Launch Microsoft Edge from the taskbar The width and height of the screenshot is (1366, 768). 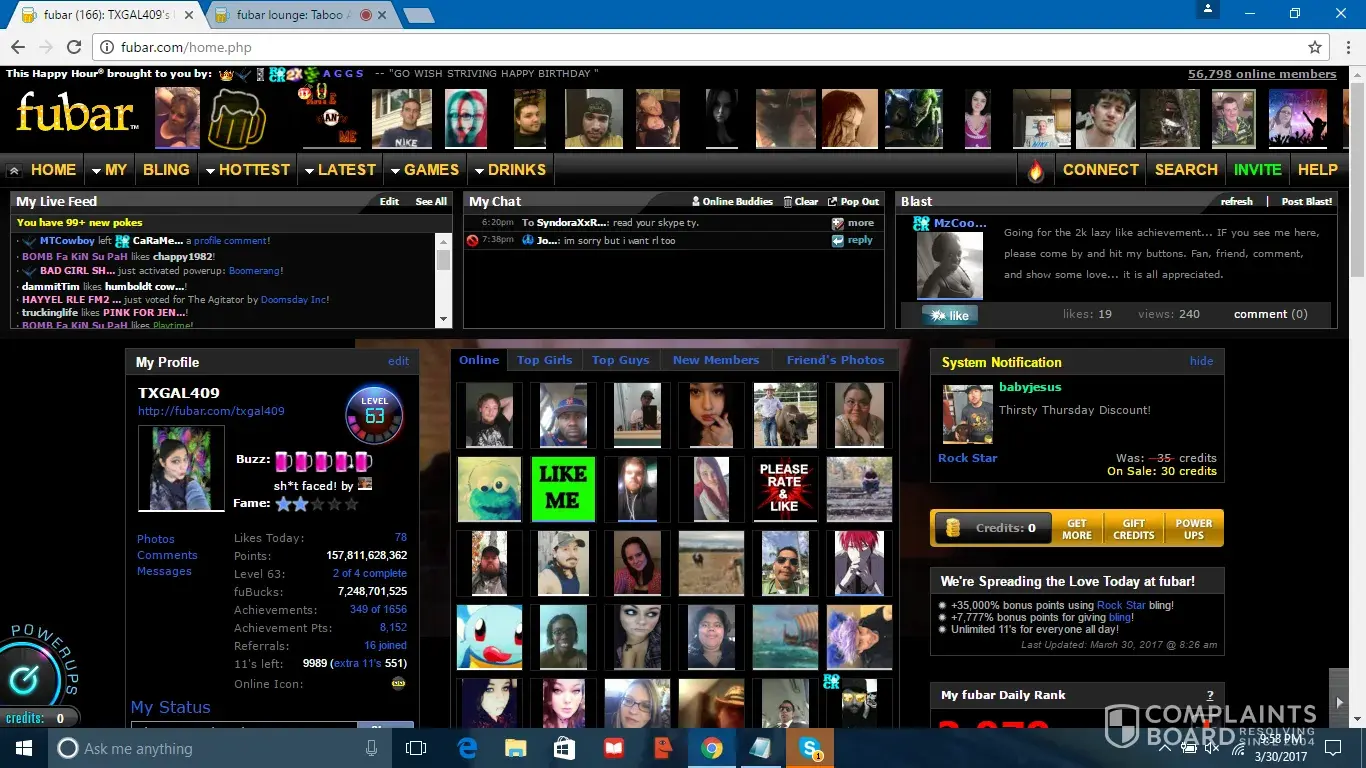[467, 748]
